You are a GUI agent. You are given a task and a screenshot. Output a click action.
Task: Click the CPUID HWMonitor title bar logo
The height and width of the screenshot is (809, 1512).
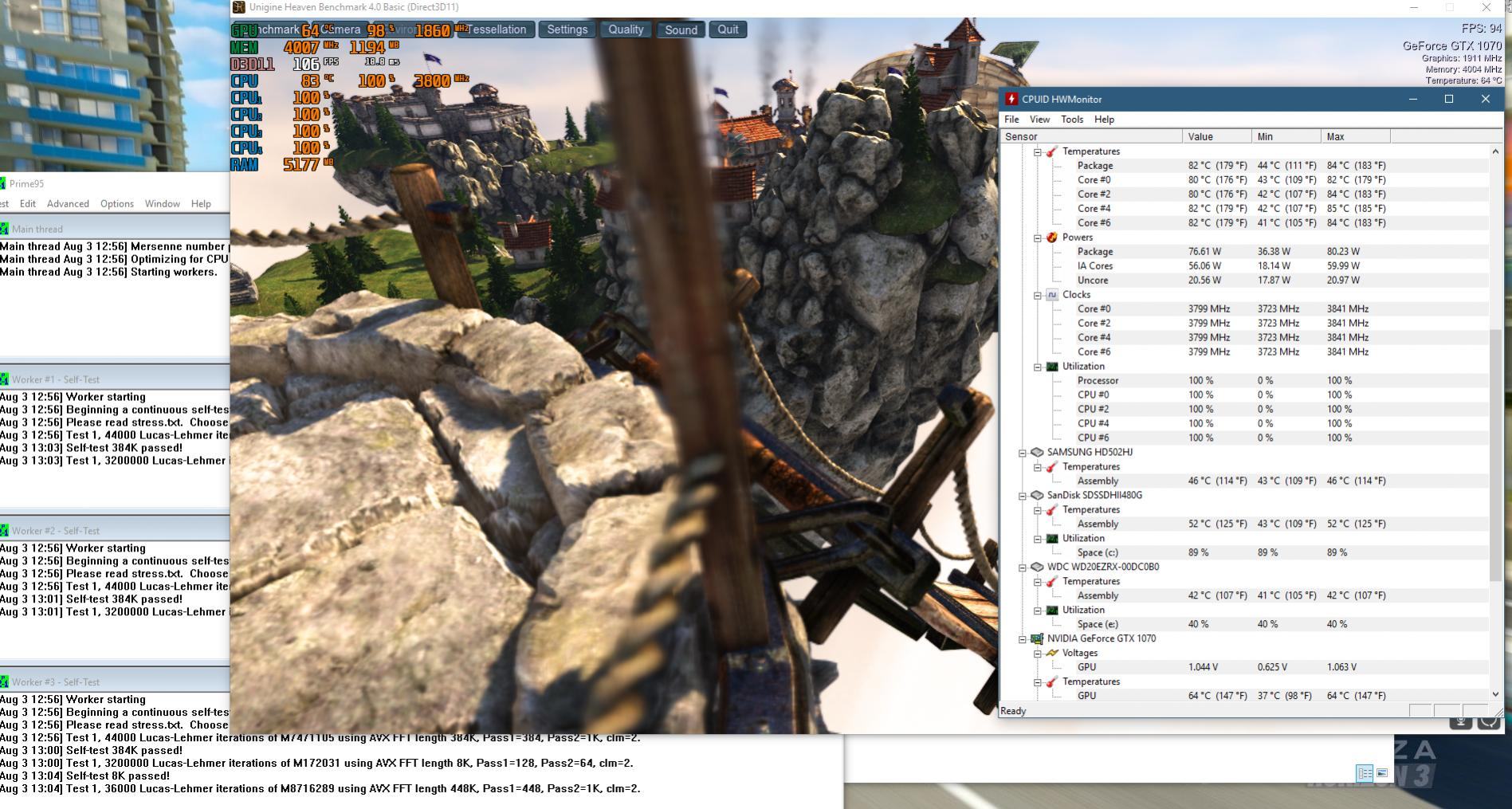(x=1011, y=99)
